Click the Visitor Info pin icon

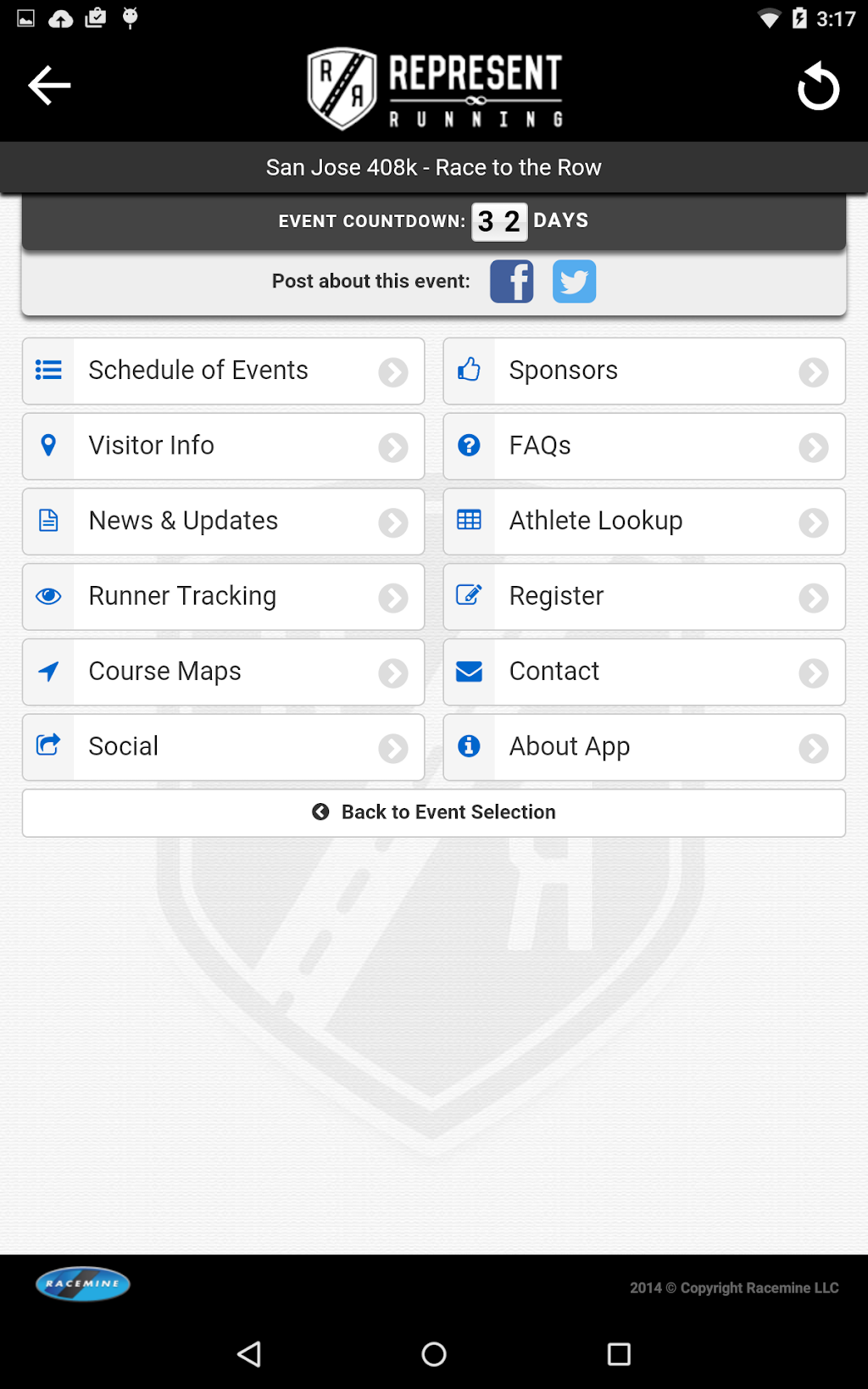coord(48,445)
